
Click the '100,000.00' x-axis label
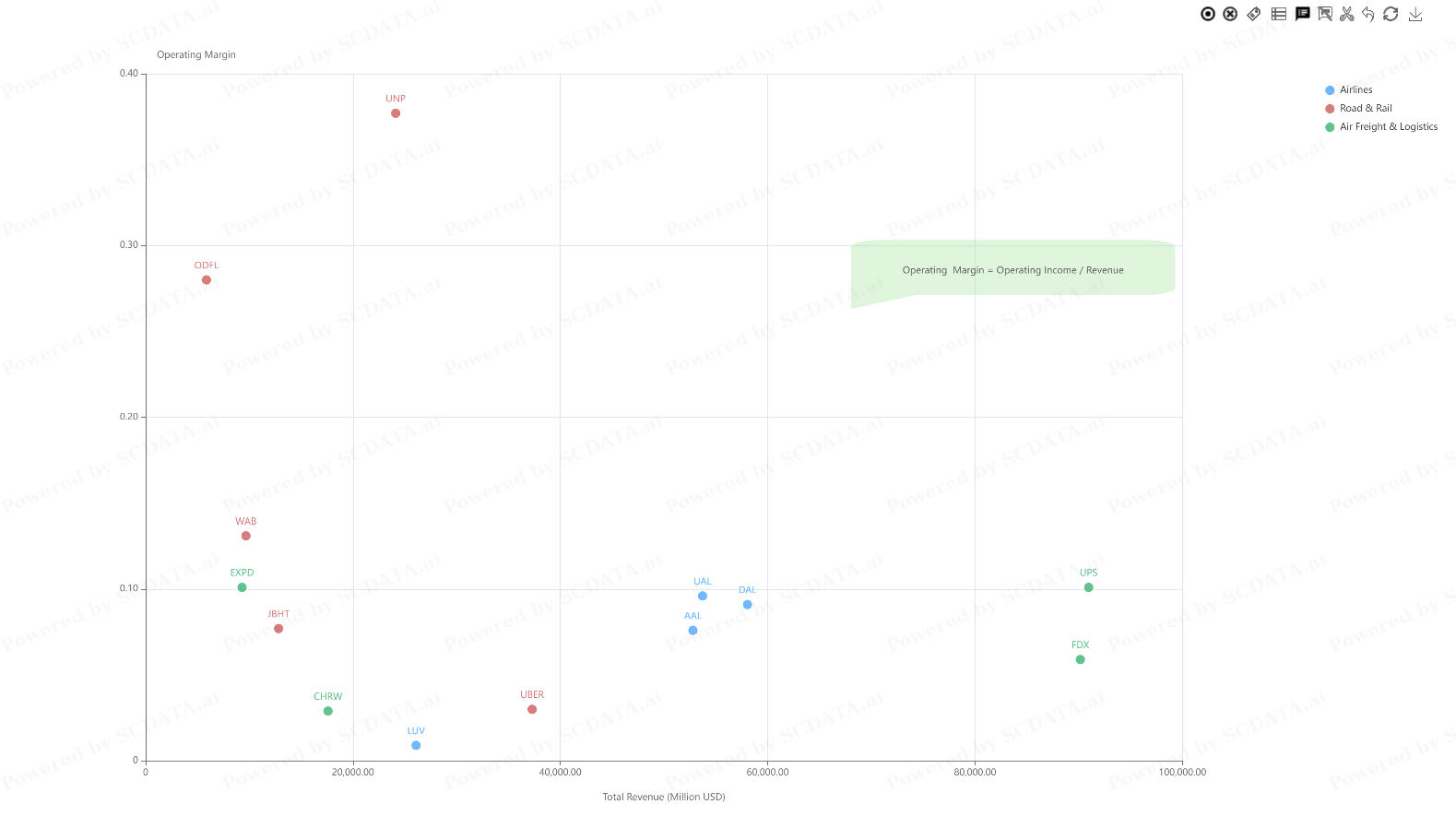(1182, 773)
